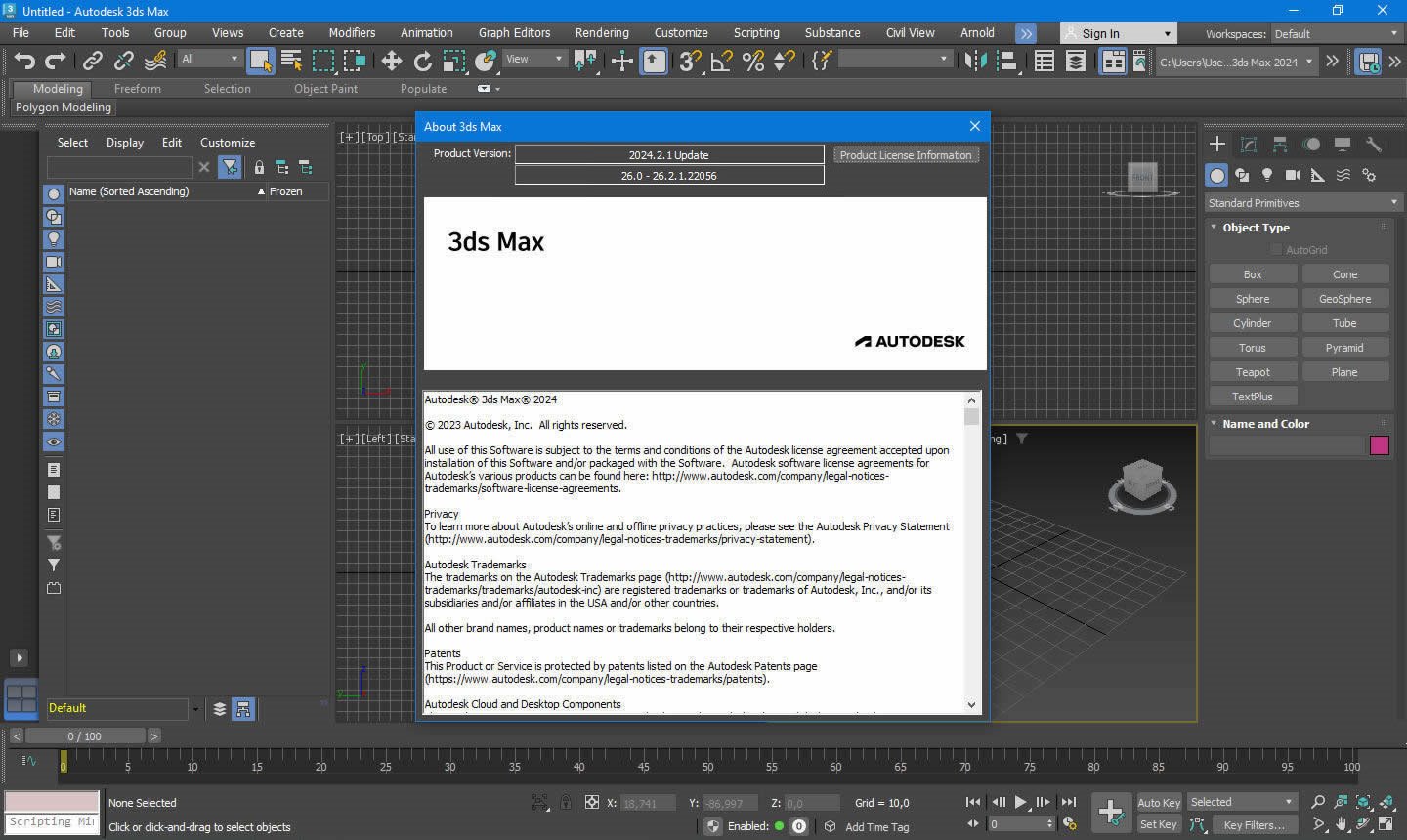Click the Play Animation button
This screenshot has width=1407, height=840.
1020,802
